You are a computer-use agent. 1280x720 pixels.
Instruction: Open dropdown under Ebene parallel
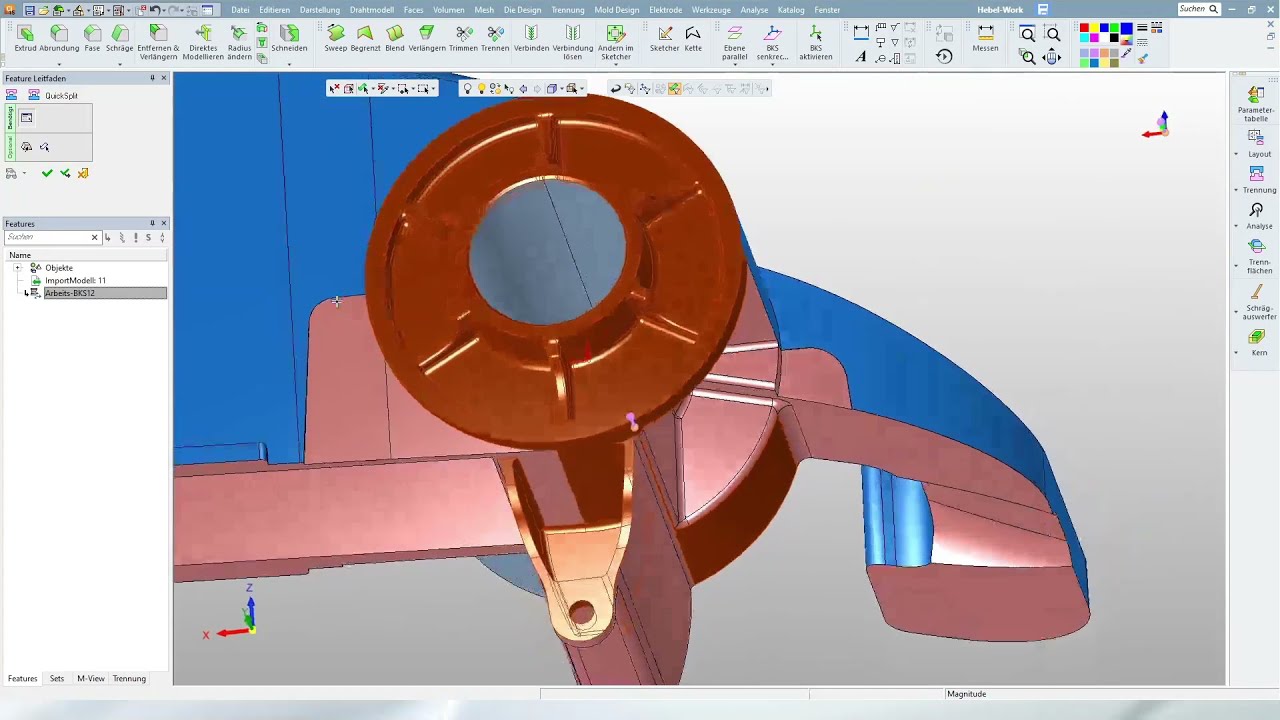pyautogui.click(x=734, y=65)
